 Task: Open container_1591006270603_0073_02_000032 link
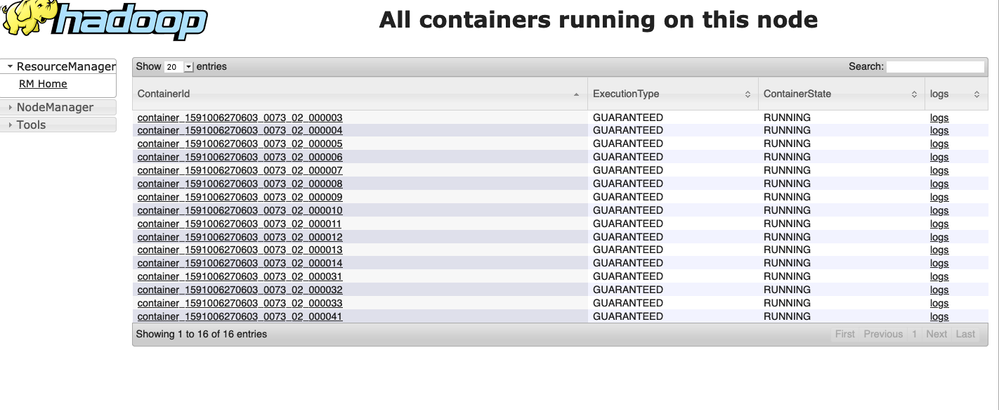(240, 290)
